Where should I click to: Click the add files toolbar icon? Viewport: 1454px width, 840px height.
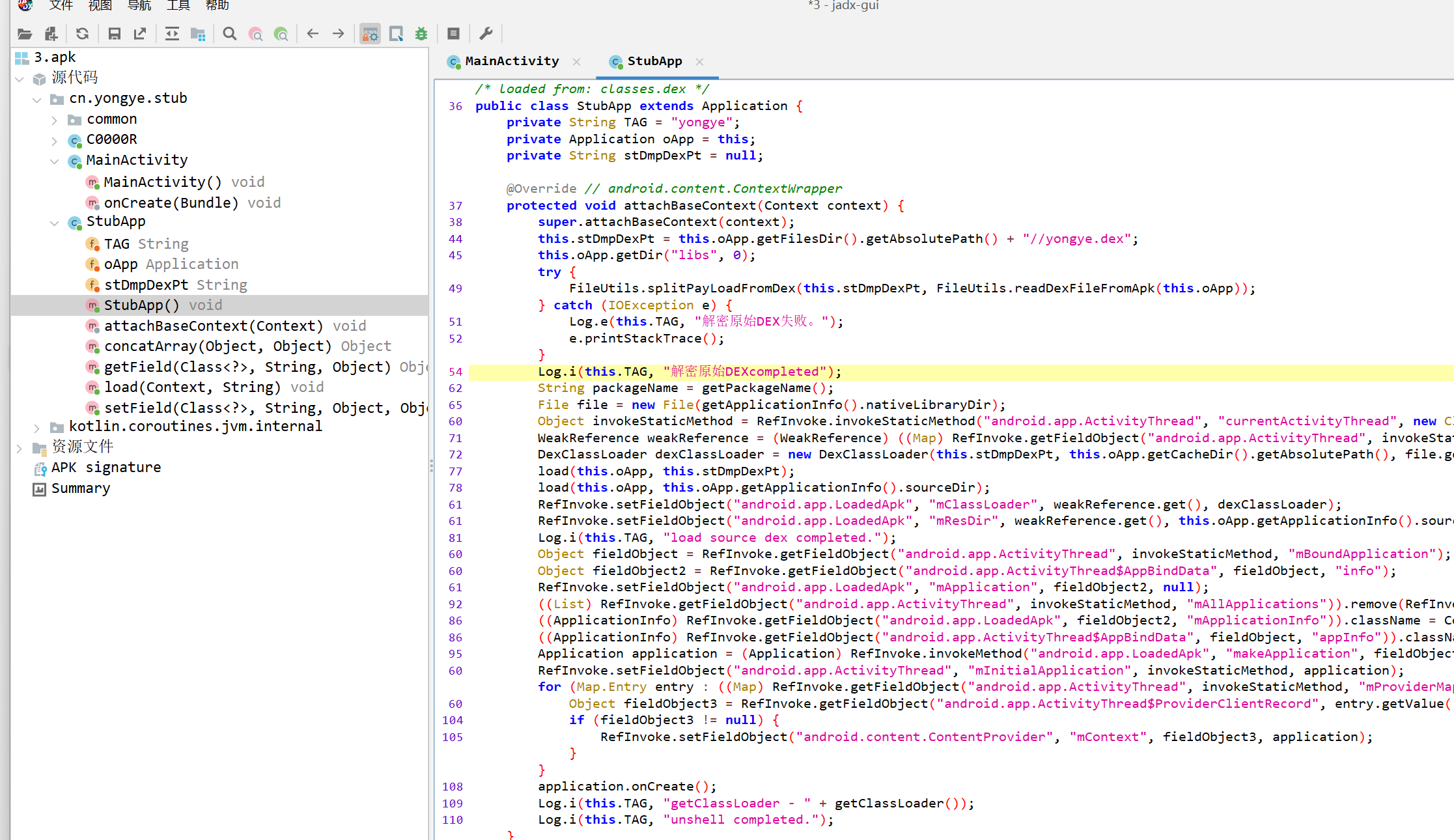pyautogui.click(x=51, y=34)
